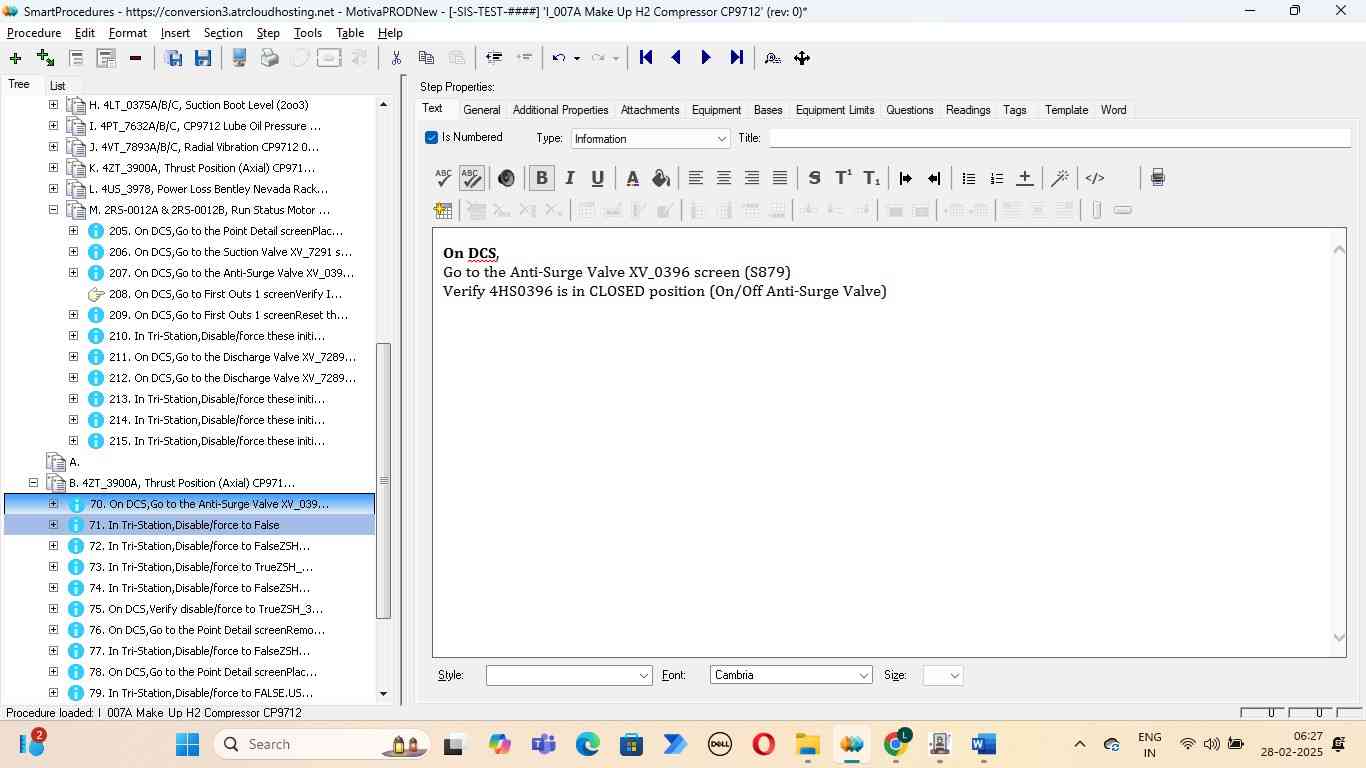Viewport: 1366px width, 768px height.
Task: Click the paint bucket highlight icon
Action: click(x=660, y=178)
